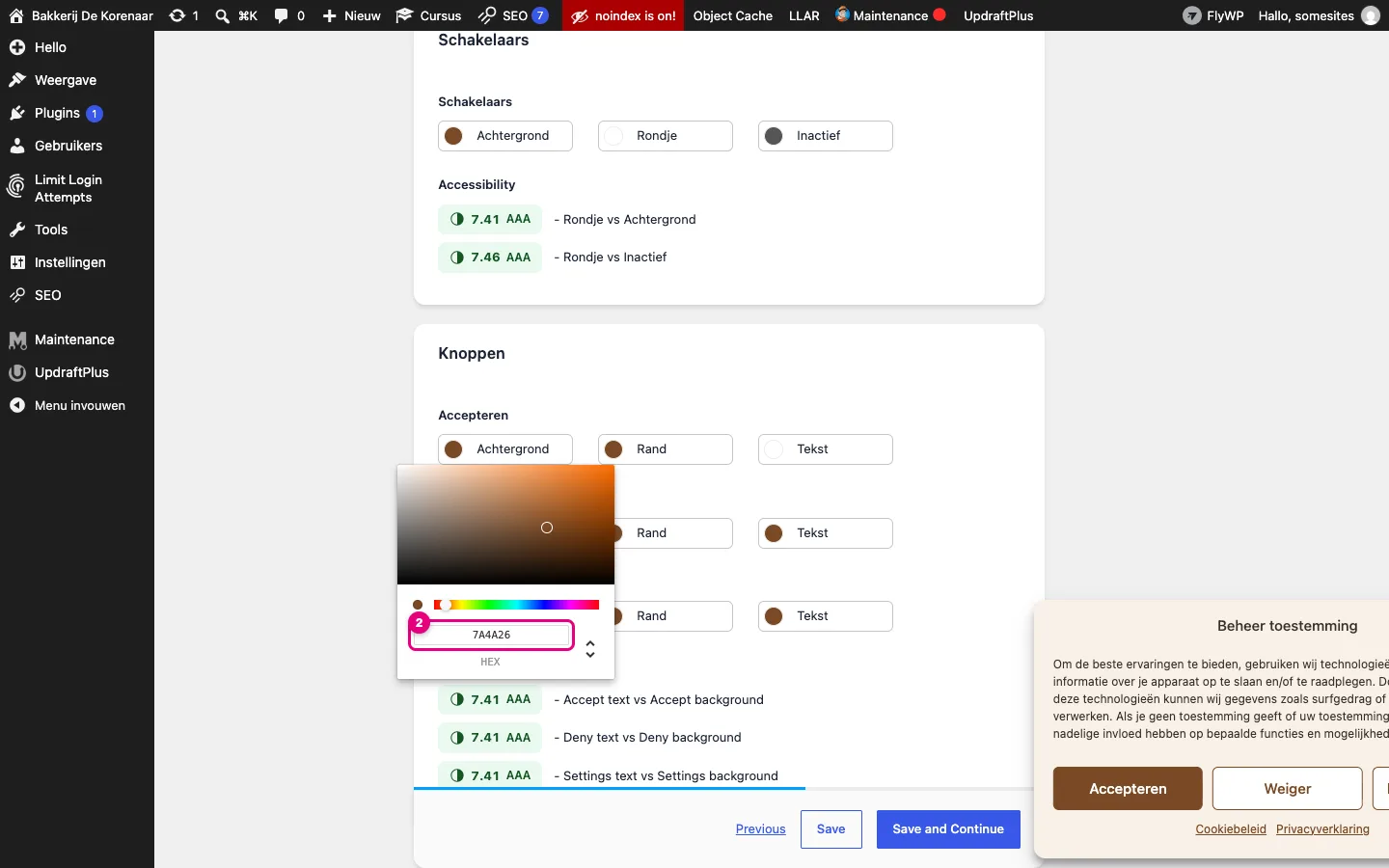The width and height of the screenshot is (1389, 868).
Task: Click Weiger in the cookie banner
Action: point(1288,789)
